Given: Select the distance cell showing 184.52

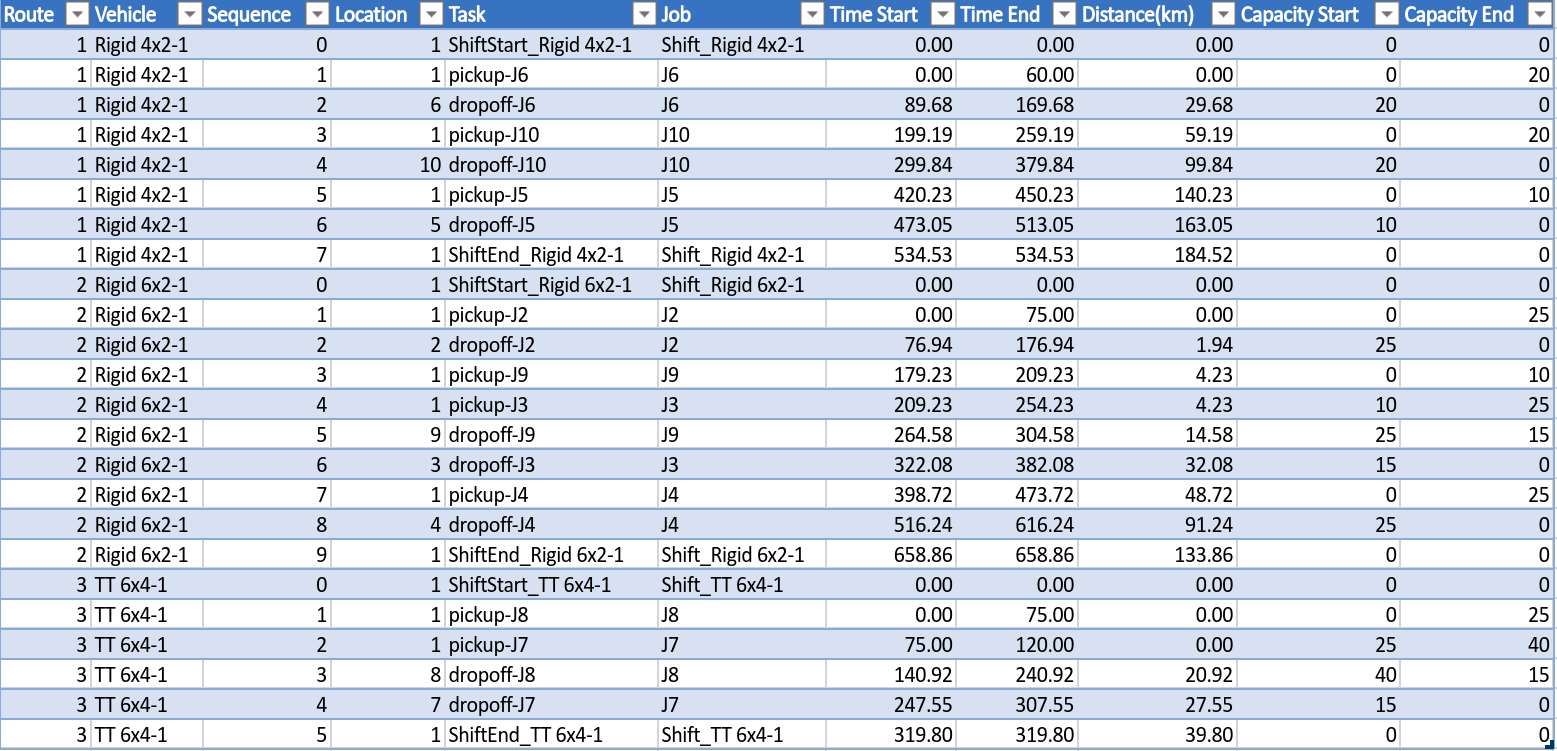Looking at the screenshot, I should click(1158, 255).
